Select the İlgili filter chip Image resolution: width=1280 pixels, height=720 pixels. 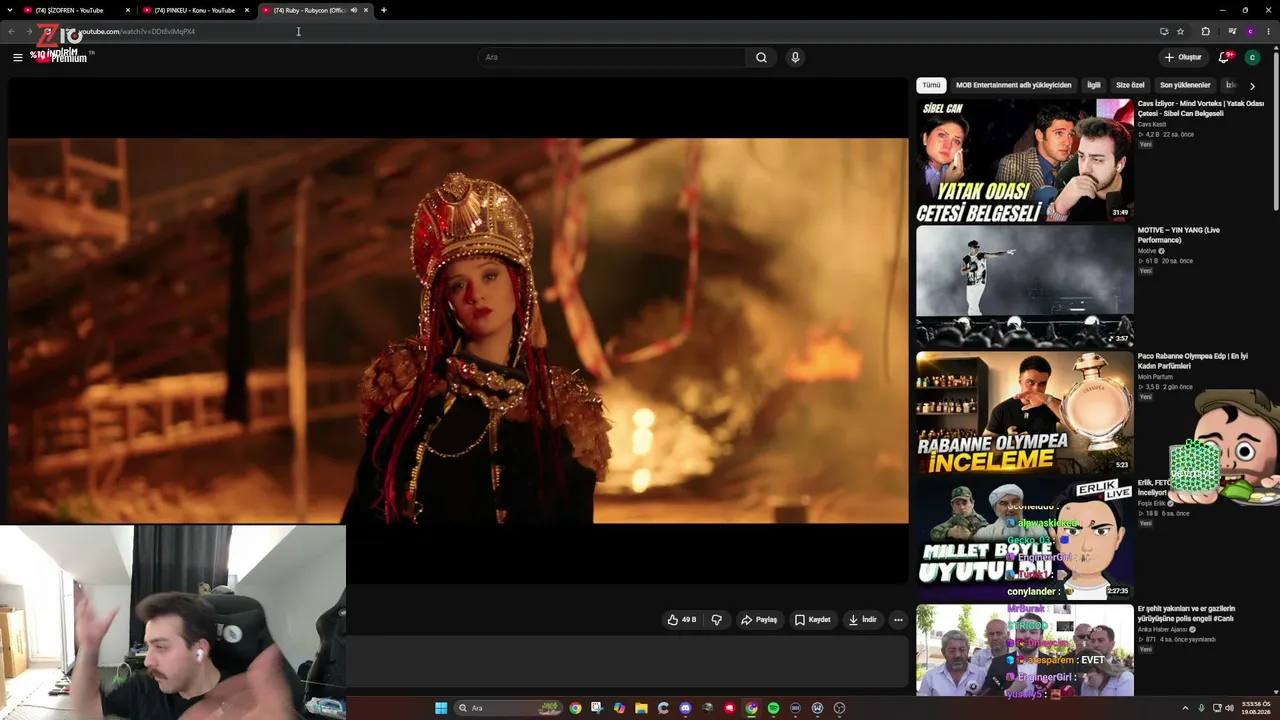point(1094,85)
